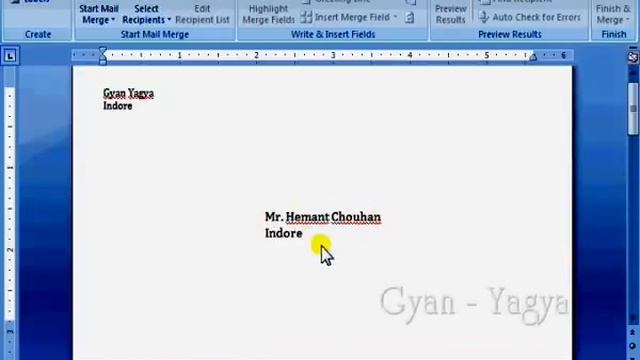Viewport: 640px width, 360px height.
Task: Open the Start Mail Merge dropdown
Action: (x=98, y=14)
